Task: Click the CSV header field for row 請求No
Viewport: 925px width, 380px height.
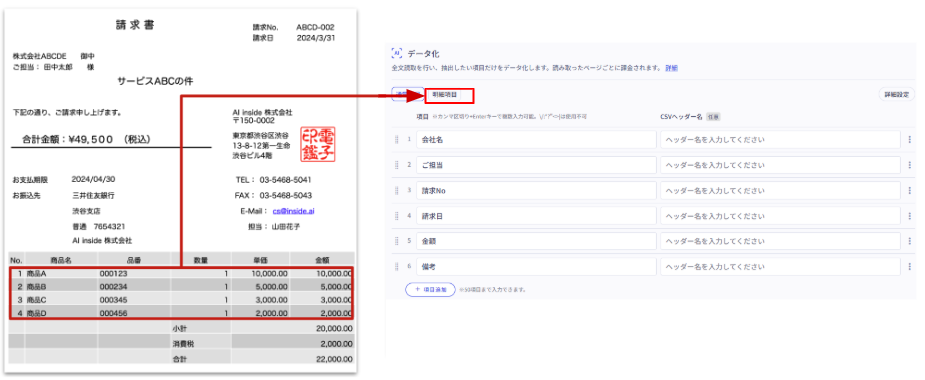Action: pyautogui.click(x=781, y=191)
